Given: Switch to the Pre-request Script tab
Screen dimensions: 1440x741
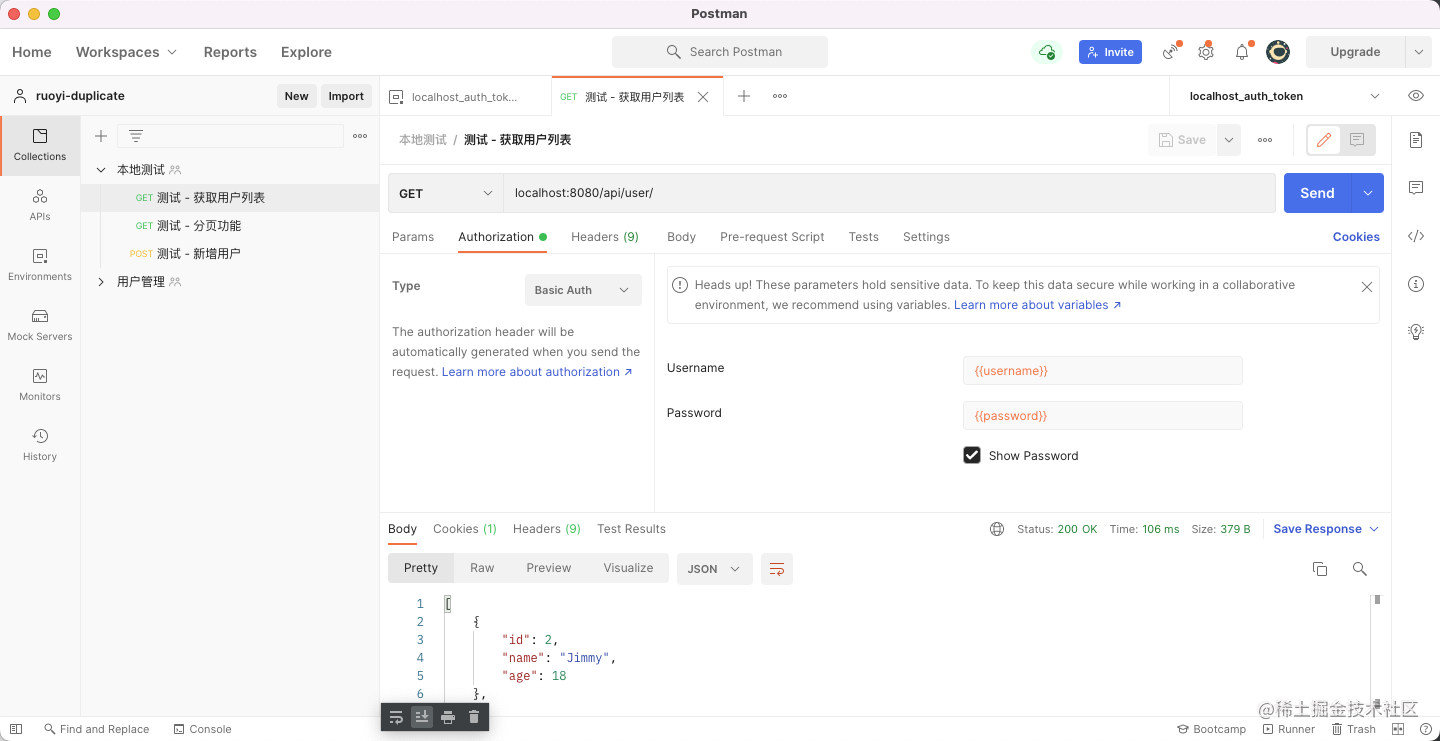Looking at the screenshot, I should click(x=772, y=237).
